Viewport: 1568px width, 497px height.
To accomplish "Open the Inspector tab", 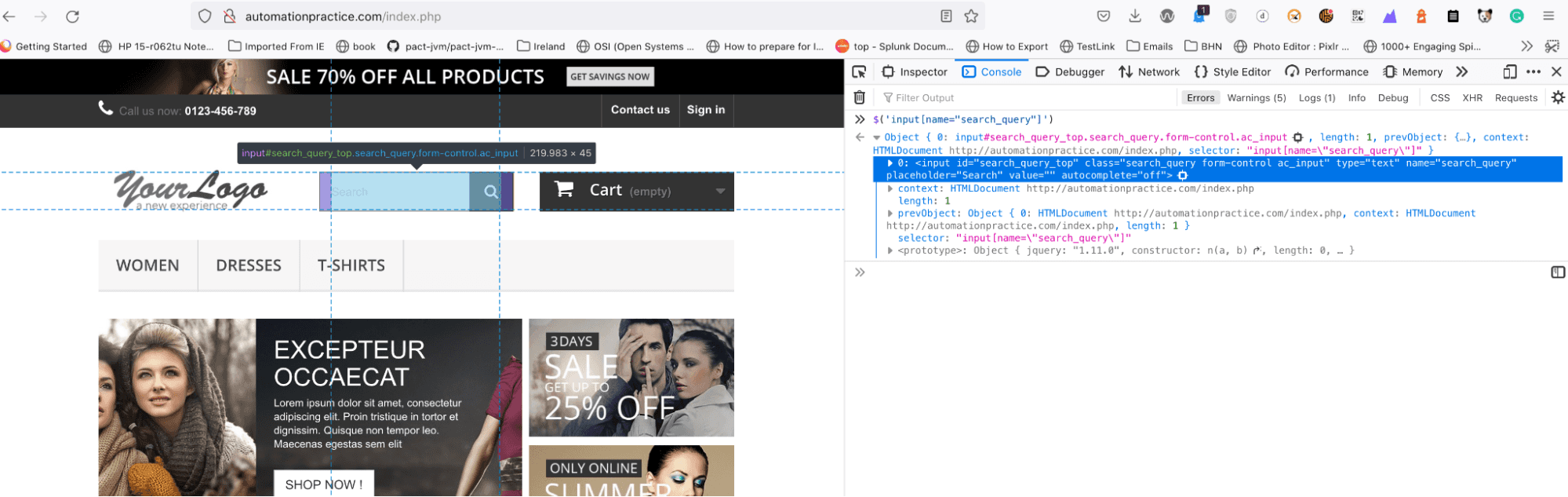I will click(915, 71).
